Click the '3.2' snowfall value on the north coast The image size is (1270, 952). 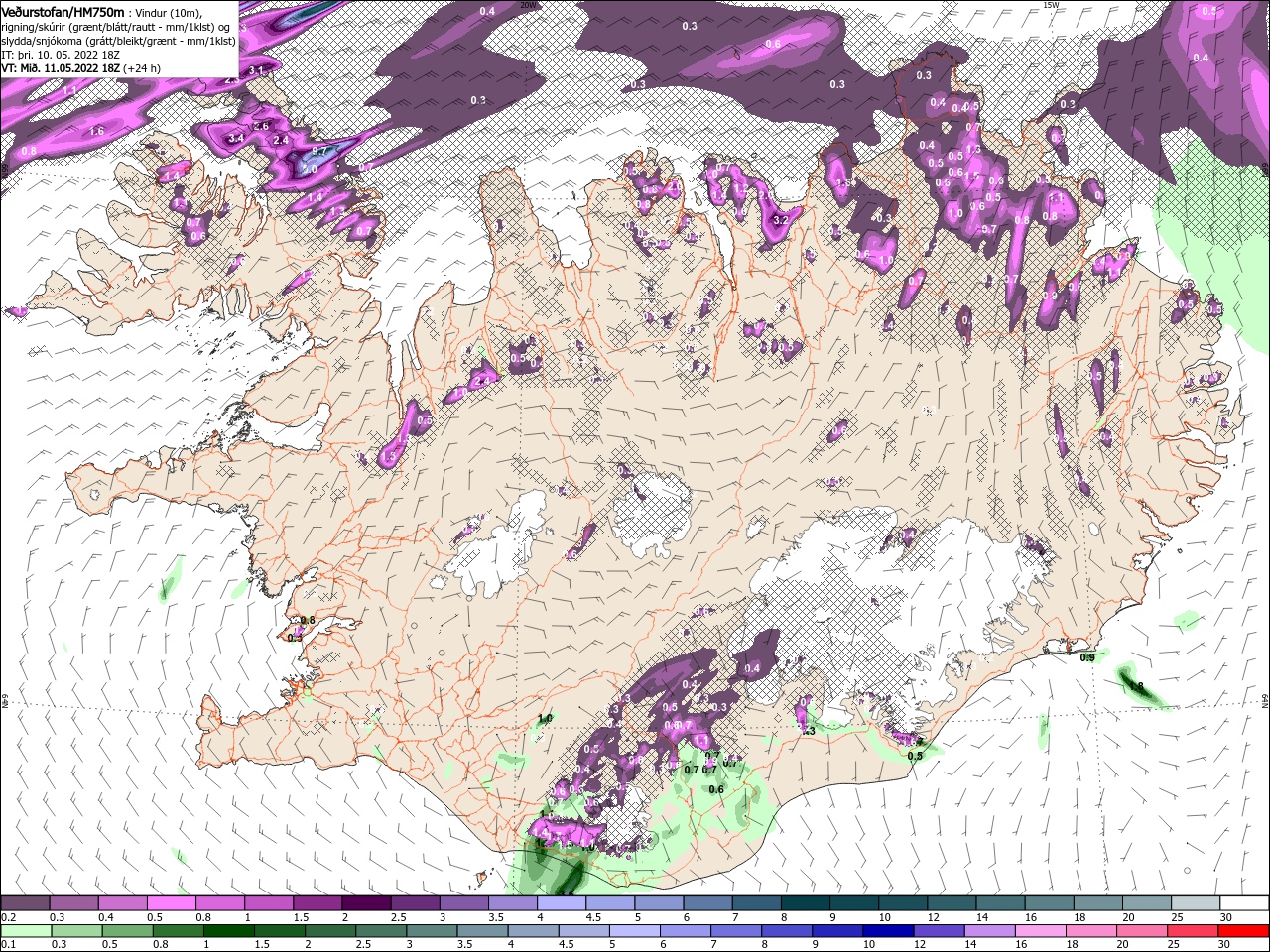pos(781,220)
